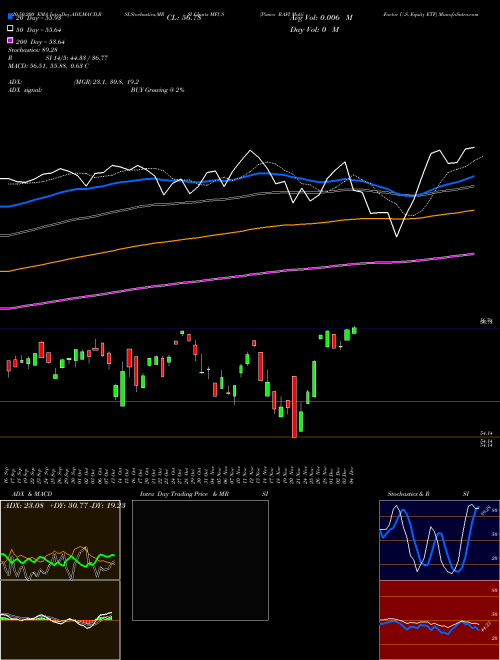This screenshot has width=500, height=660.
Task: Open the ADX indicator chart panel
Action: [x=60, y=540]
